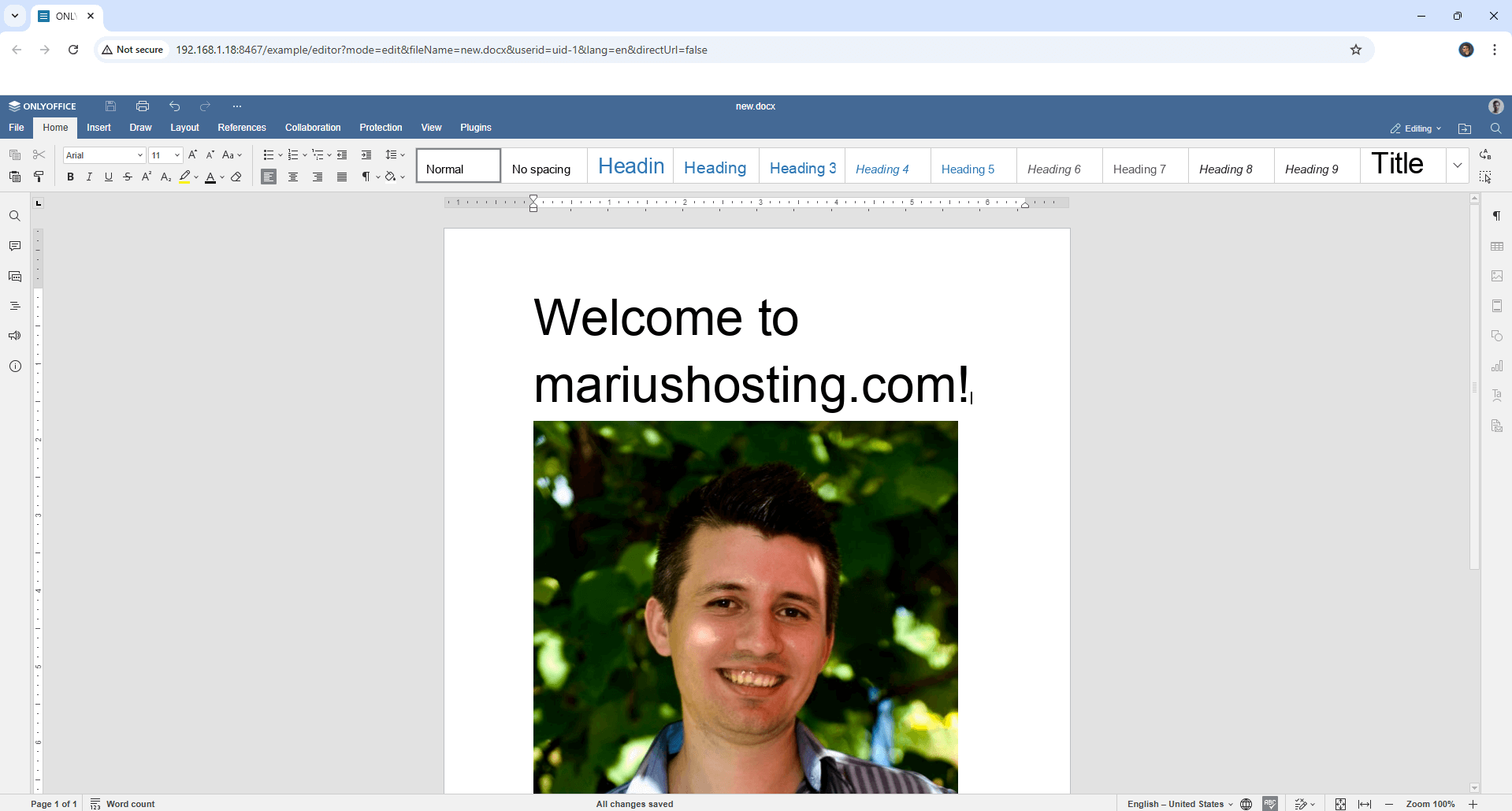This screenshot has width=1512, height=811.
Task: Toggle Italic formatting
Action: coord(89,177)
